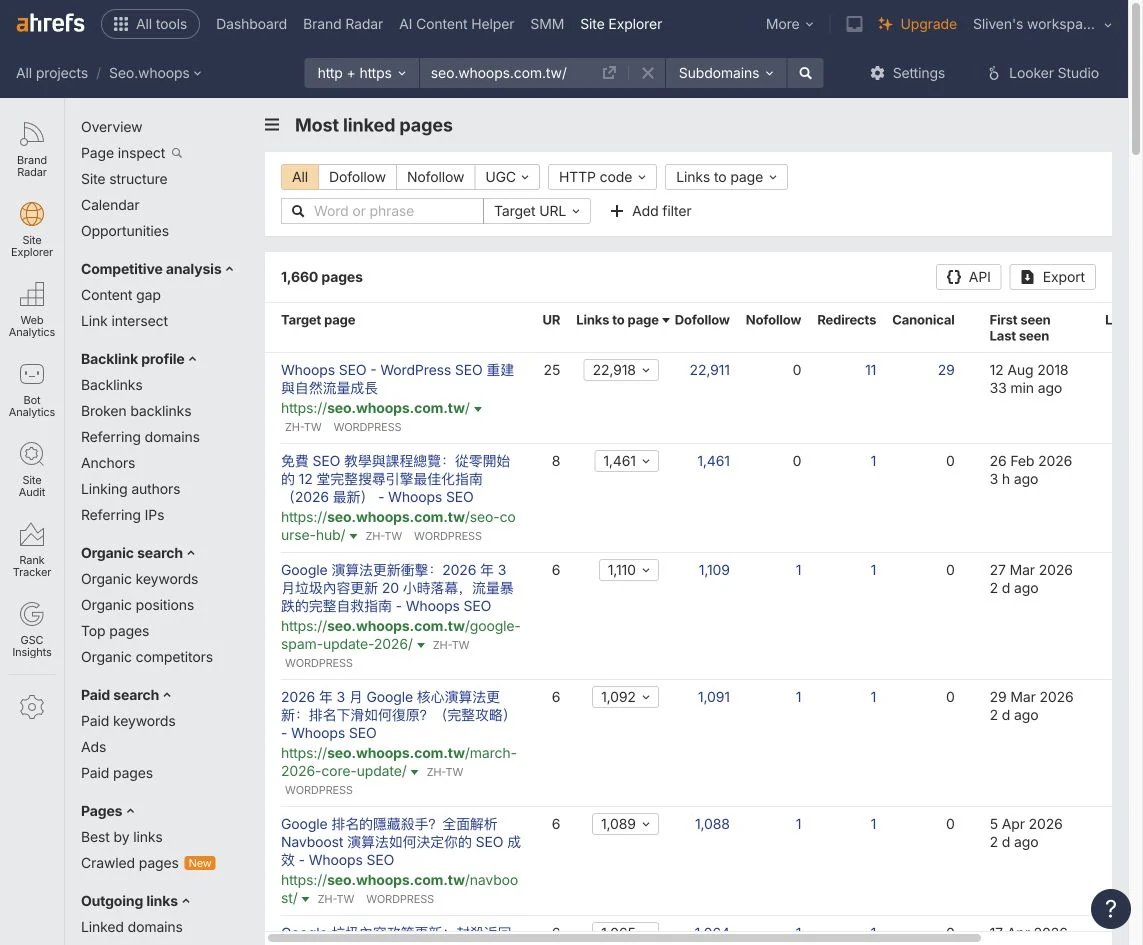Open the All tools menu
The width and height of the screenshot is (1143, 945).
(x=150, y=24)
